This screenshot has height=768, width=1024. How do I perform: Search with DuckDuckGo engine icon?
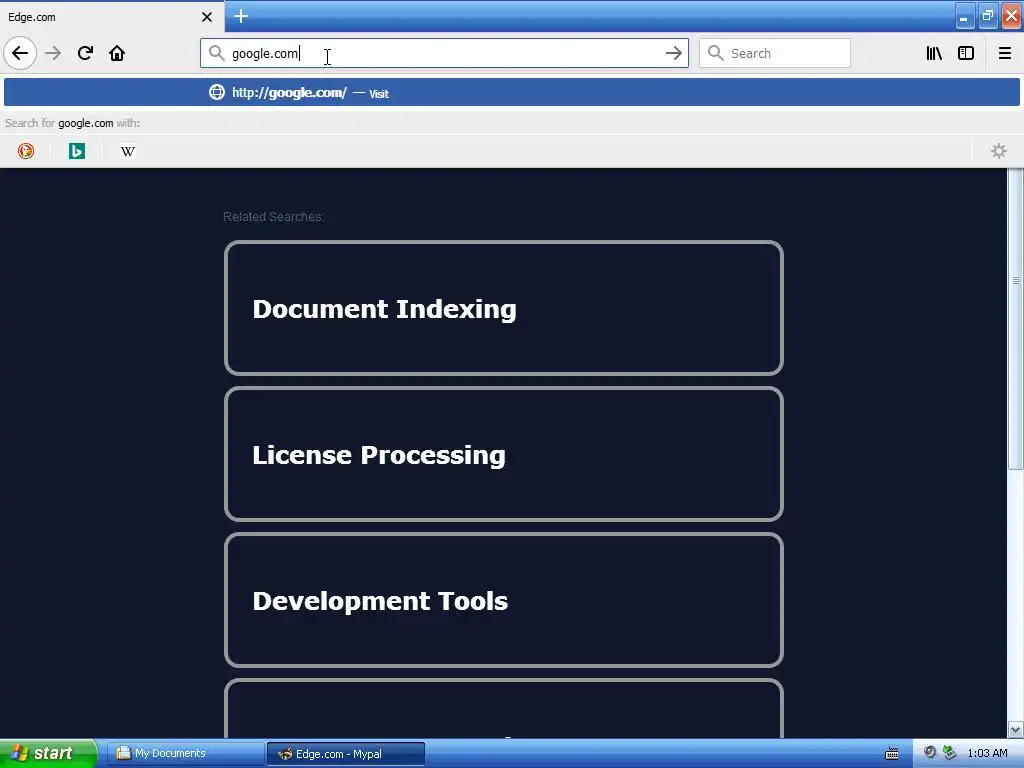point(25,151)
